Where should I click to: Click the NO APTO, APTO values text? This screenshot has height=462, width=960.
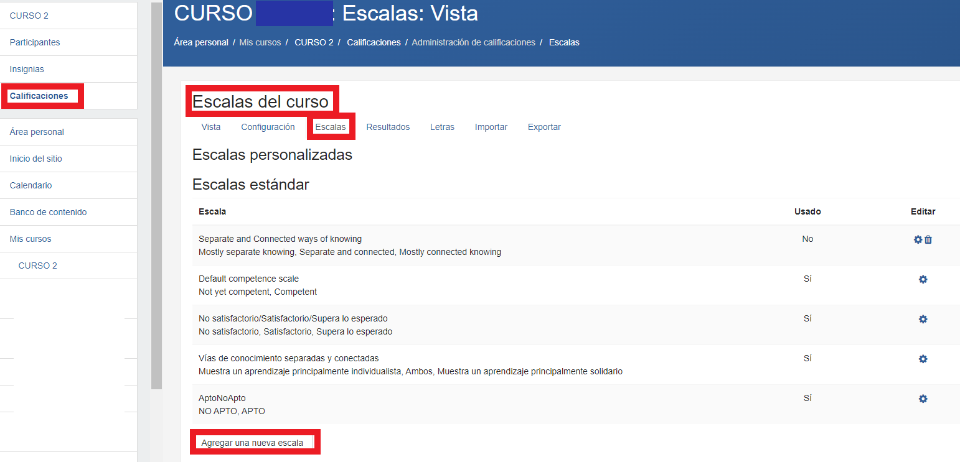tap(232, 411)
